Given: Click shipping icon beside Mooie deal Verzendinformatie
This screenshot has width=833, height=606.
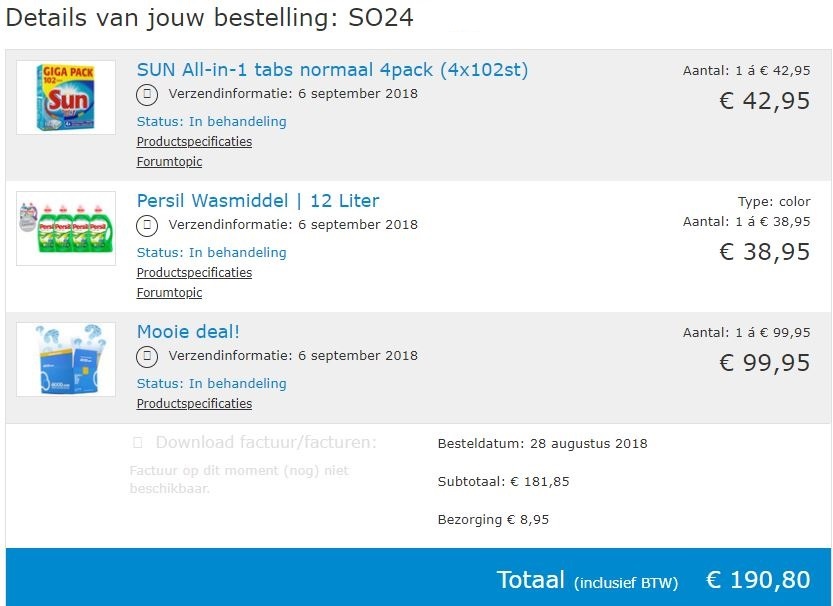Looking at the screenshot, I should point(147,357).
